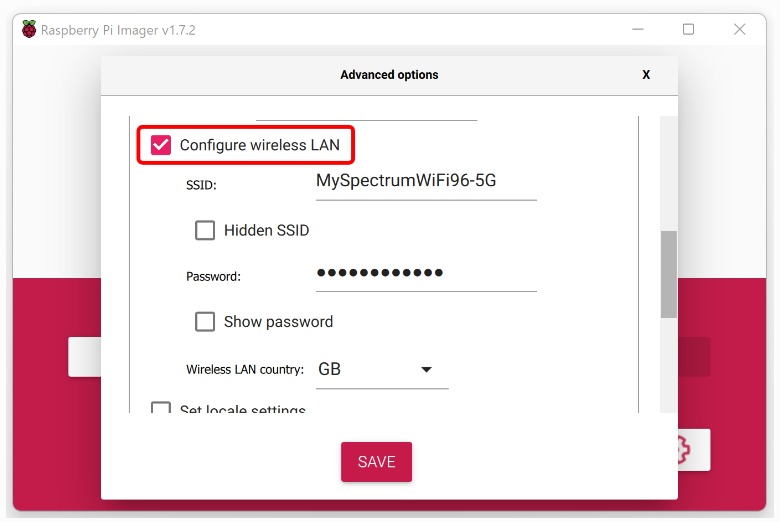Click the Raspberry Pi Imager v1.7.2 window title
Image resolution: width=780 pixels, height=522 pixels.
118,29
